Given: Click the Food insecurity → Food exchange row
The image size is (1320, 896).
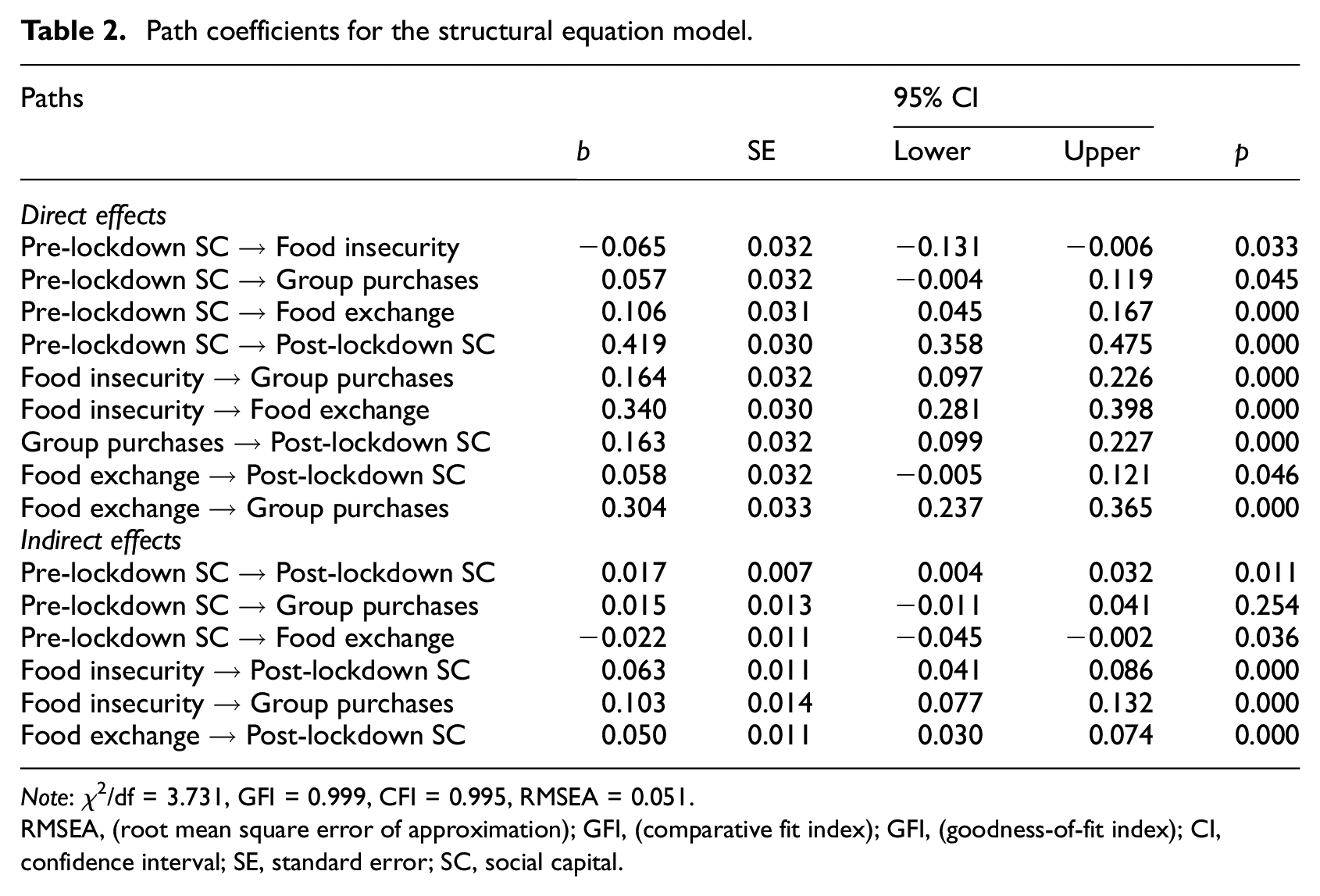Looking at the screenshot, I should click(x=660, y=410).
